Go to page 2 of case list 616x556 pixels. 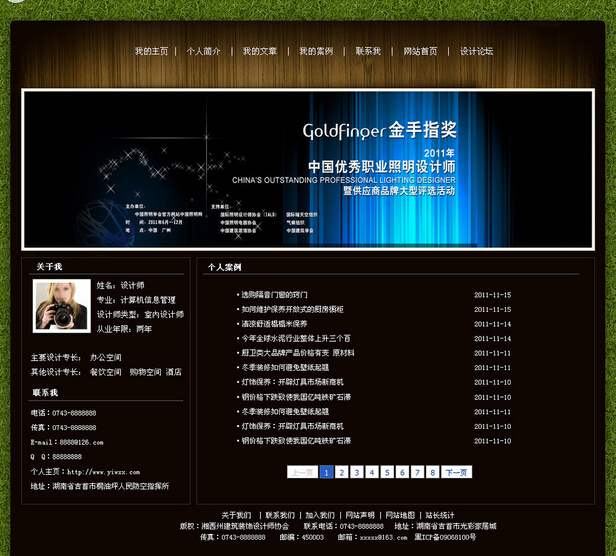pos(342,472)
